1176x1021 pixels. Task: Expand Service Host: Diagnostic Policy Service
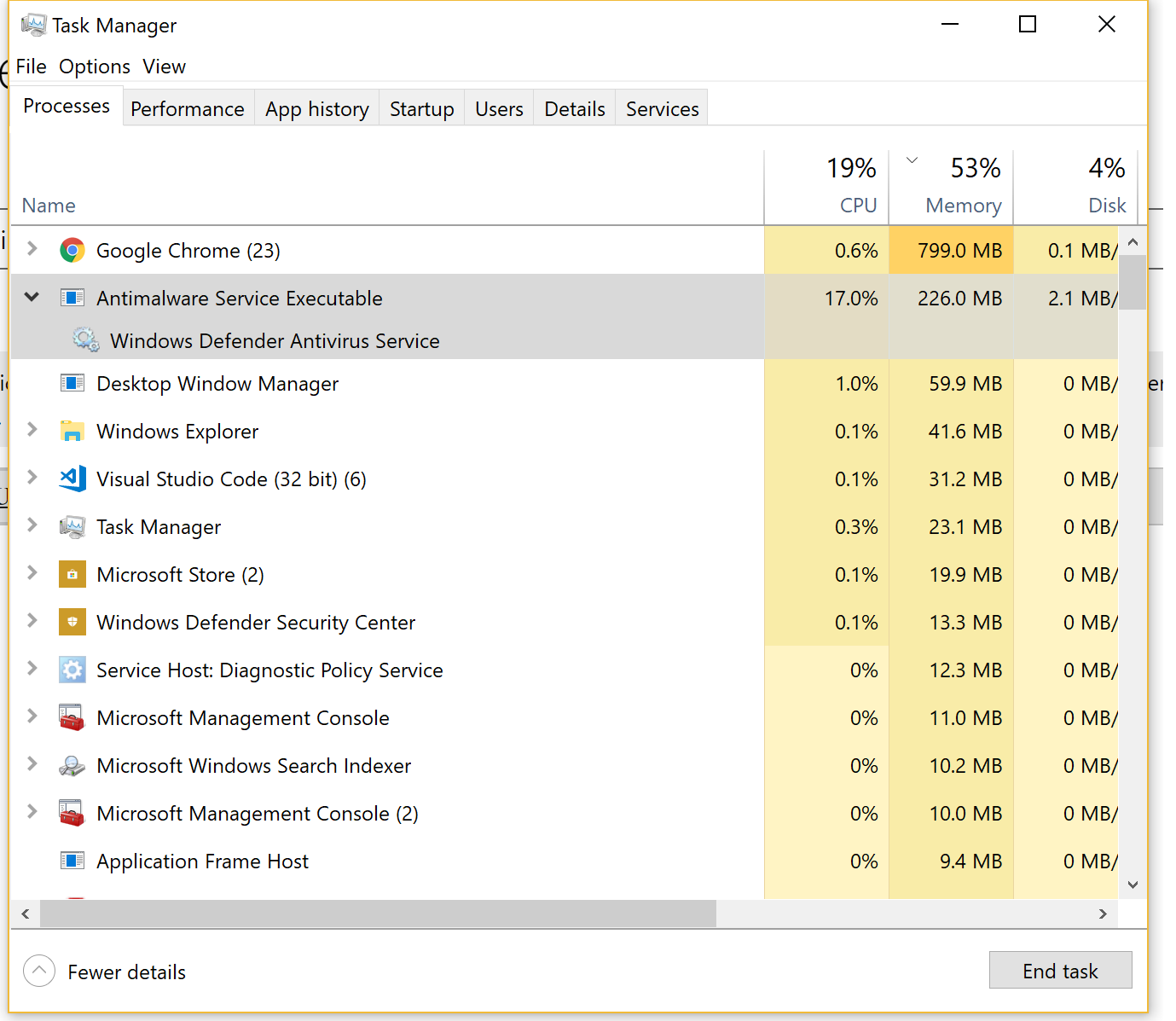tap(32, 668)
